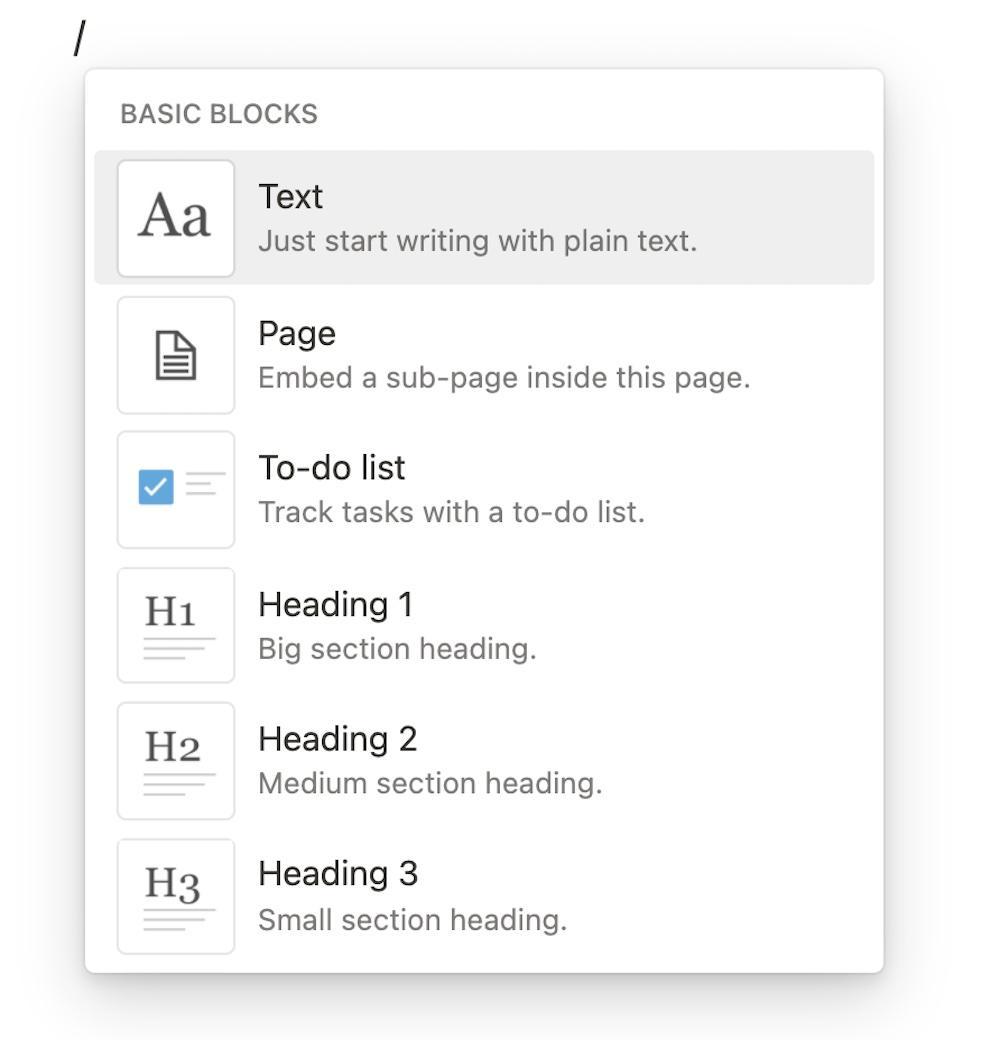Click the 'Medium section heading.' description
The width and height of the screenshot is (1000, 1040).
coord(430,783)
